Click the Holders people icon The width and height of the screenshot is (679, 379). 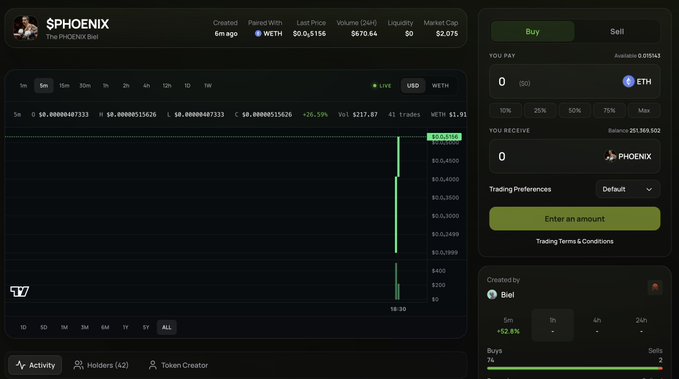[x=78, y=365]
